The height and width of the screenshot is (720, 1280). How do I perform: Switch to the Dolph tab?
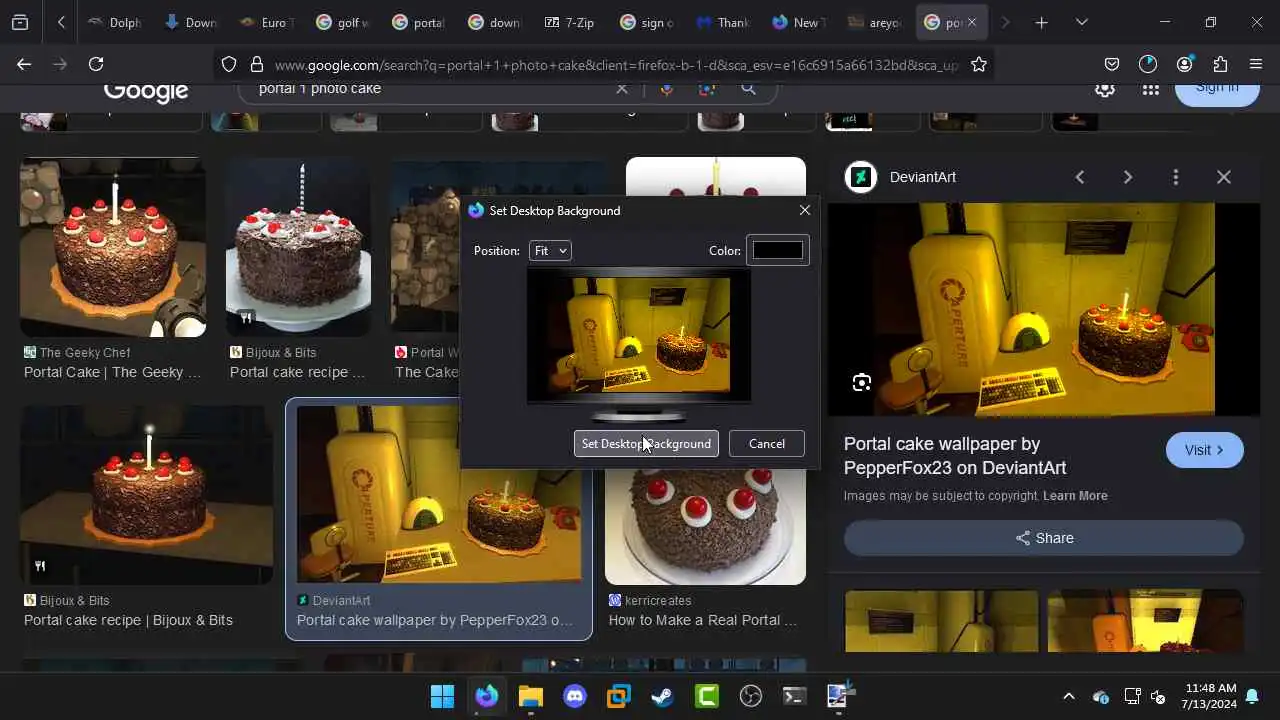[x=114, y=22]
